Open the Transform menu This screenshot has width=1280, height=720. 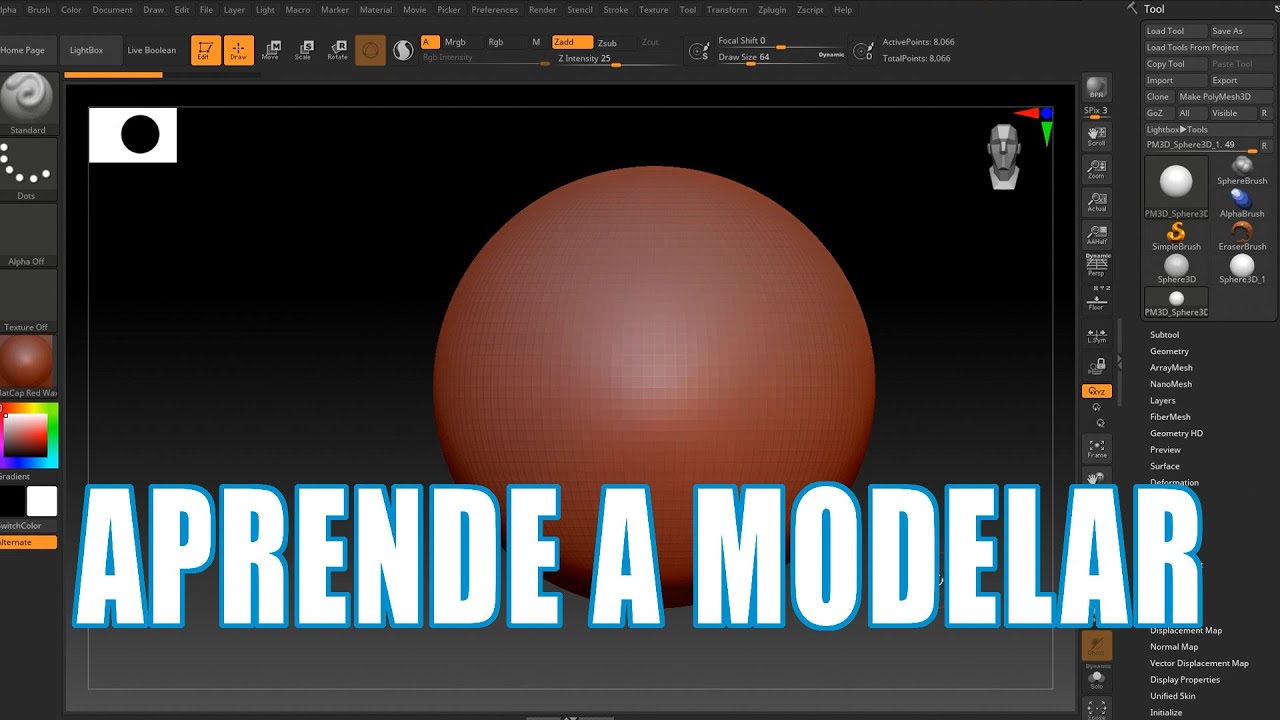click(x=727, y=10)
